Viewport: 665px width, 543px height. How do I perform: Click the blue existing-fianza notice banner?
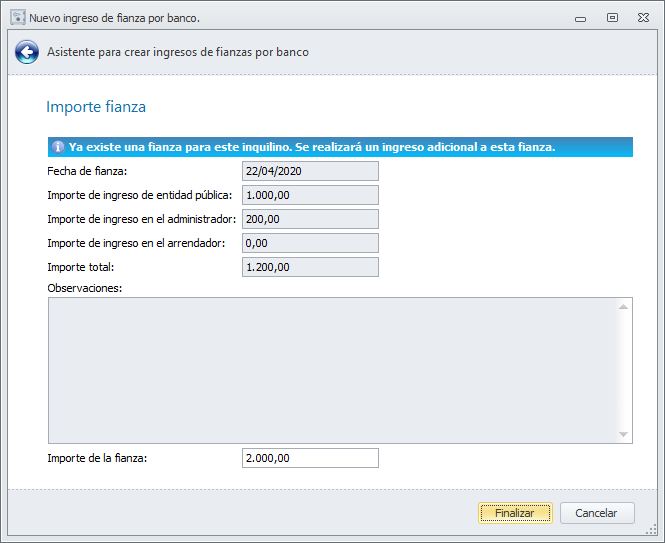click(x=340, y=147)
